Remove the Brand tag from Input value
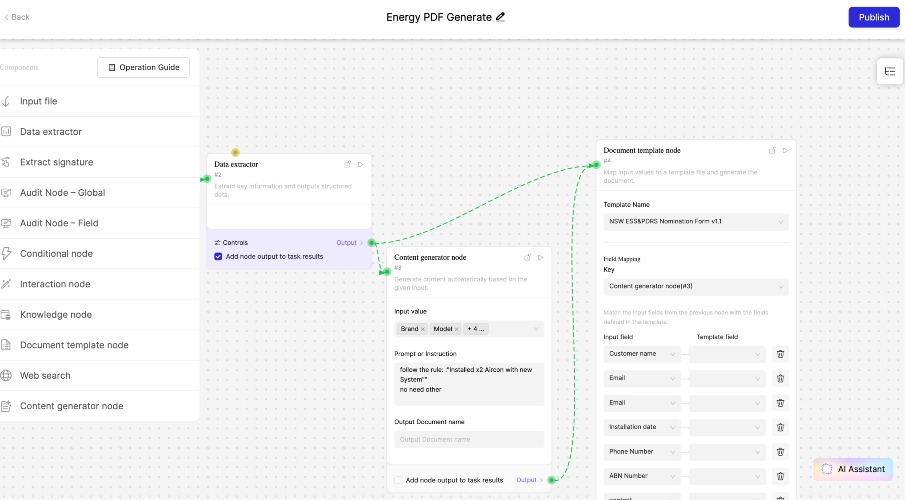The height and width of the screenshot is (500, 905). (x=422, y=329)
